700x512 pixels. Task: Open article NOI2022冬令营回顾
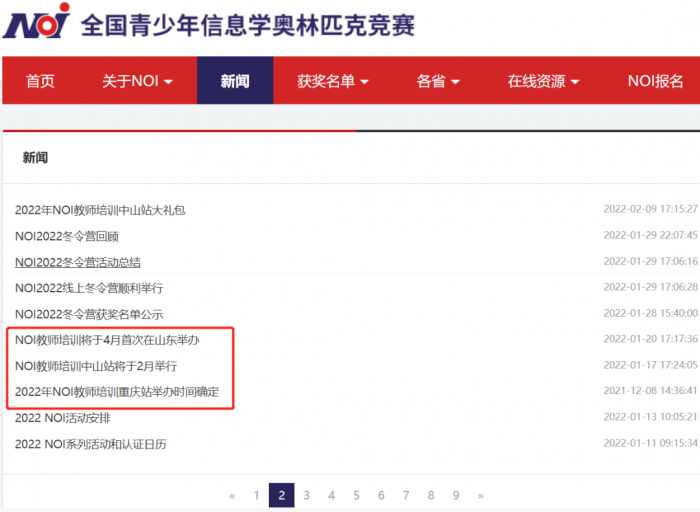[x=67, y=236]
